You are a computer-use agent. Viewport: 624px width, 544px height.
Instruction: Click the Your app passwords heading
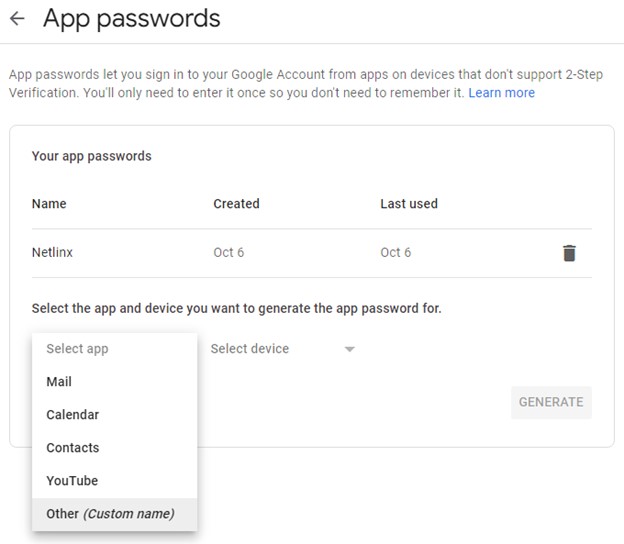(92, 156)
